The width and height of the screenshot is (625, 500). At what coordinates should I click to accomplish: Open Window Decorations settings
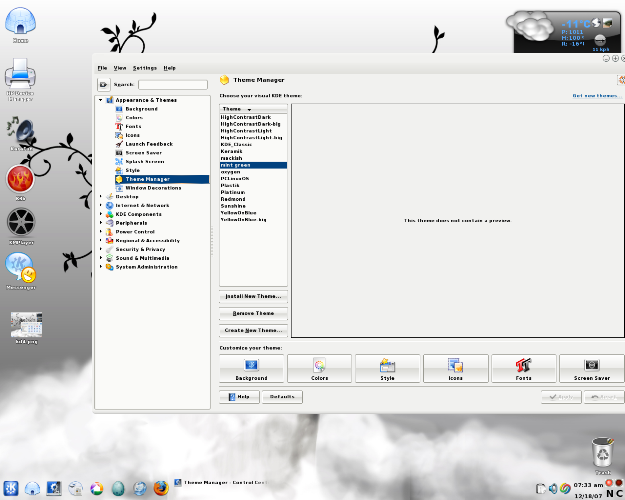(x=153, y=188)
